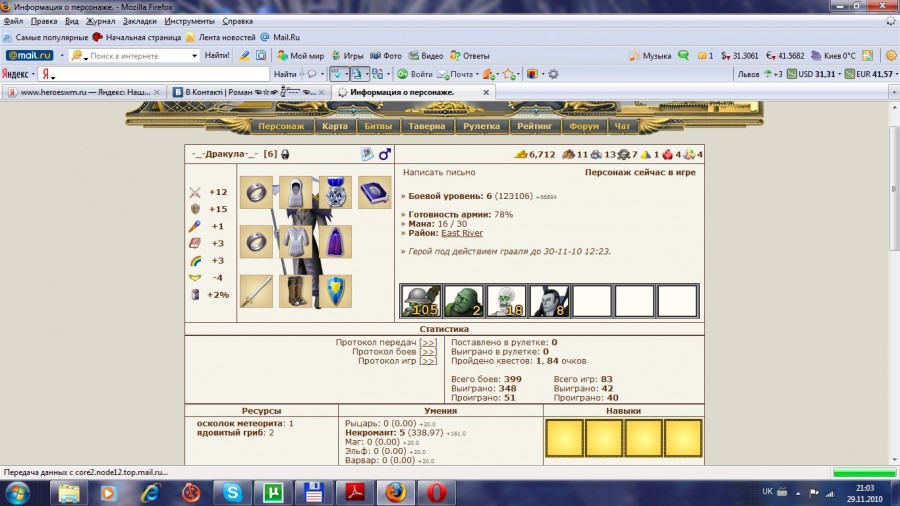This screenshot has width=900, height=506.
Task: Select the vampire unit with count 8
Action: point(549,301)
